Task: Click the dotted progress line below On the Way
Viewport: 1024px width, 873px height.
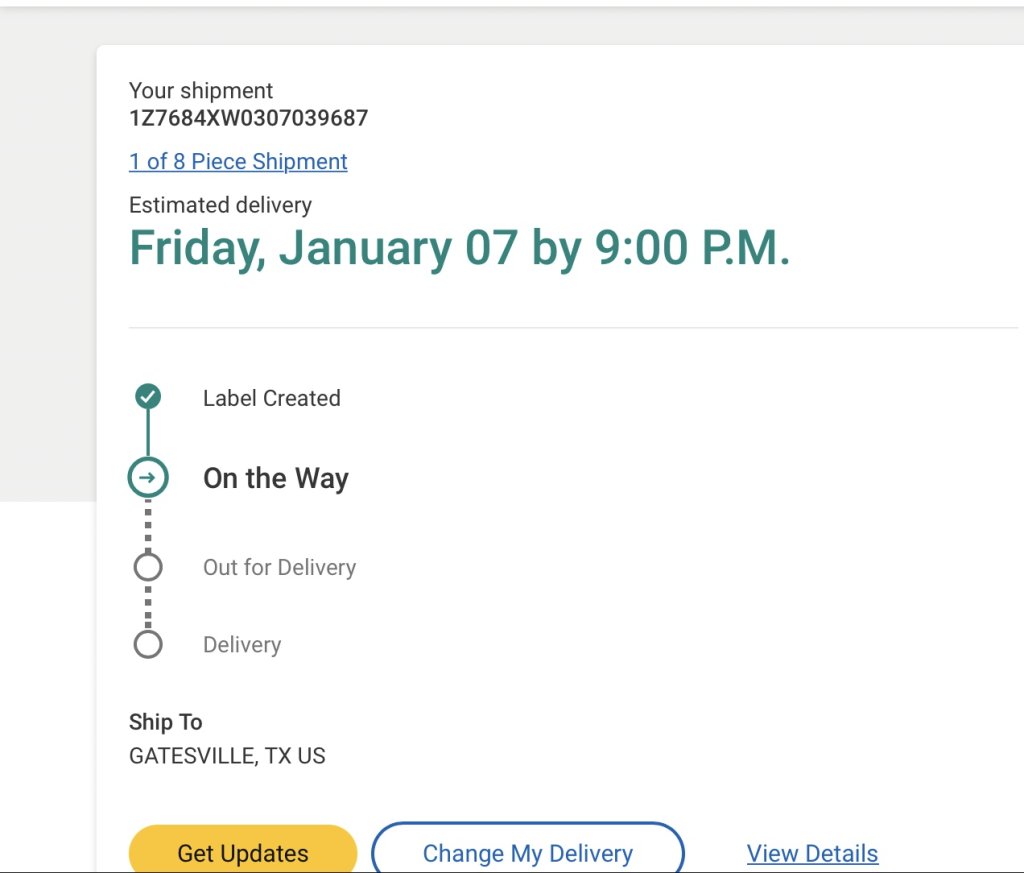Action: pos(148,526)
